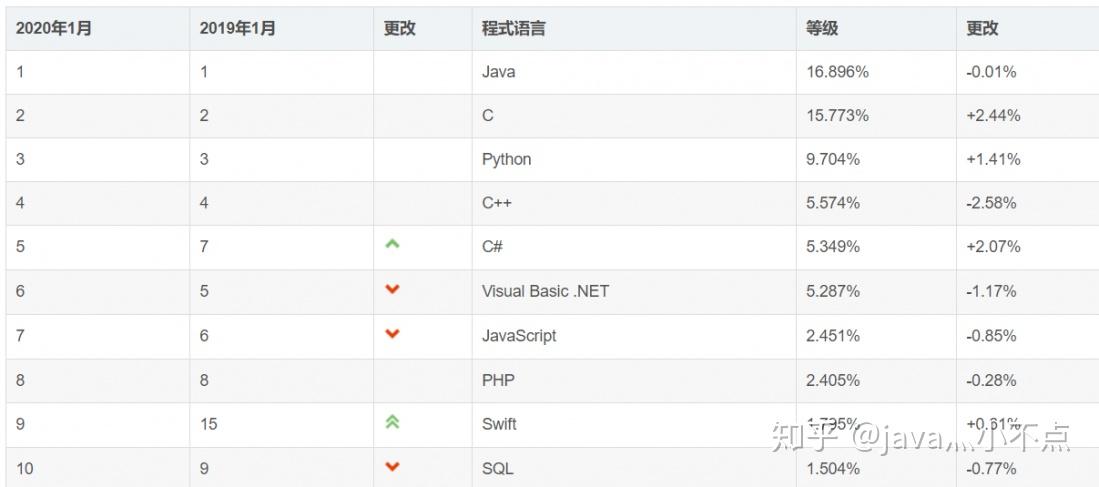Click the C++ language name

pyautogui.click(x=497, y=203)
